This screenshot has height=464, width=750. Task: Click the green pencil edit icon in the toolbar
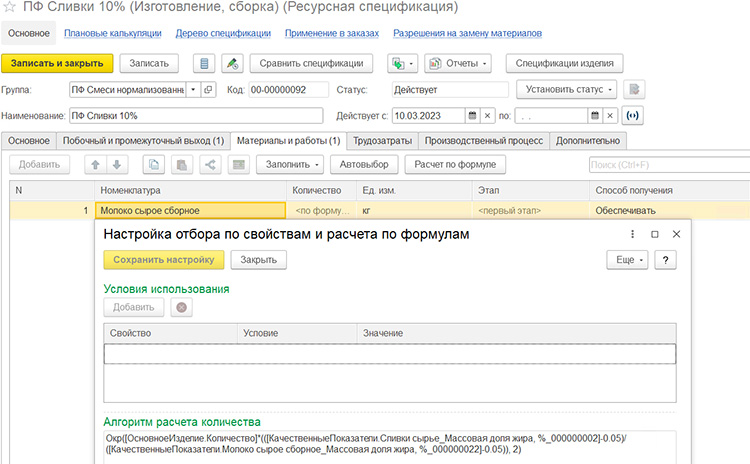(x=232, y=63)
